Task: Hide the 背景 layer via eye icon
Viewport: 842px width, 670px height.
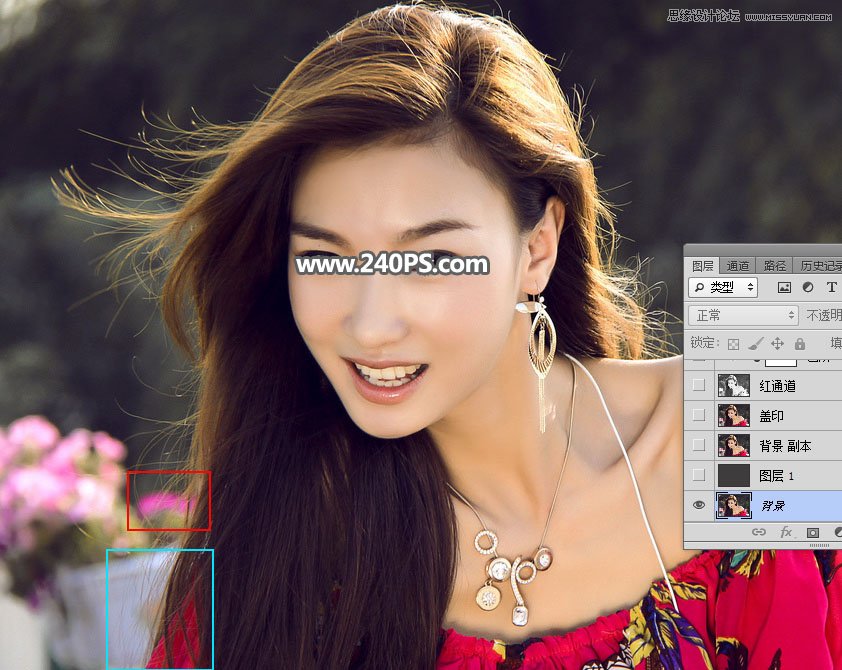Action: 699,505
